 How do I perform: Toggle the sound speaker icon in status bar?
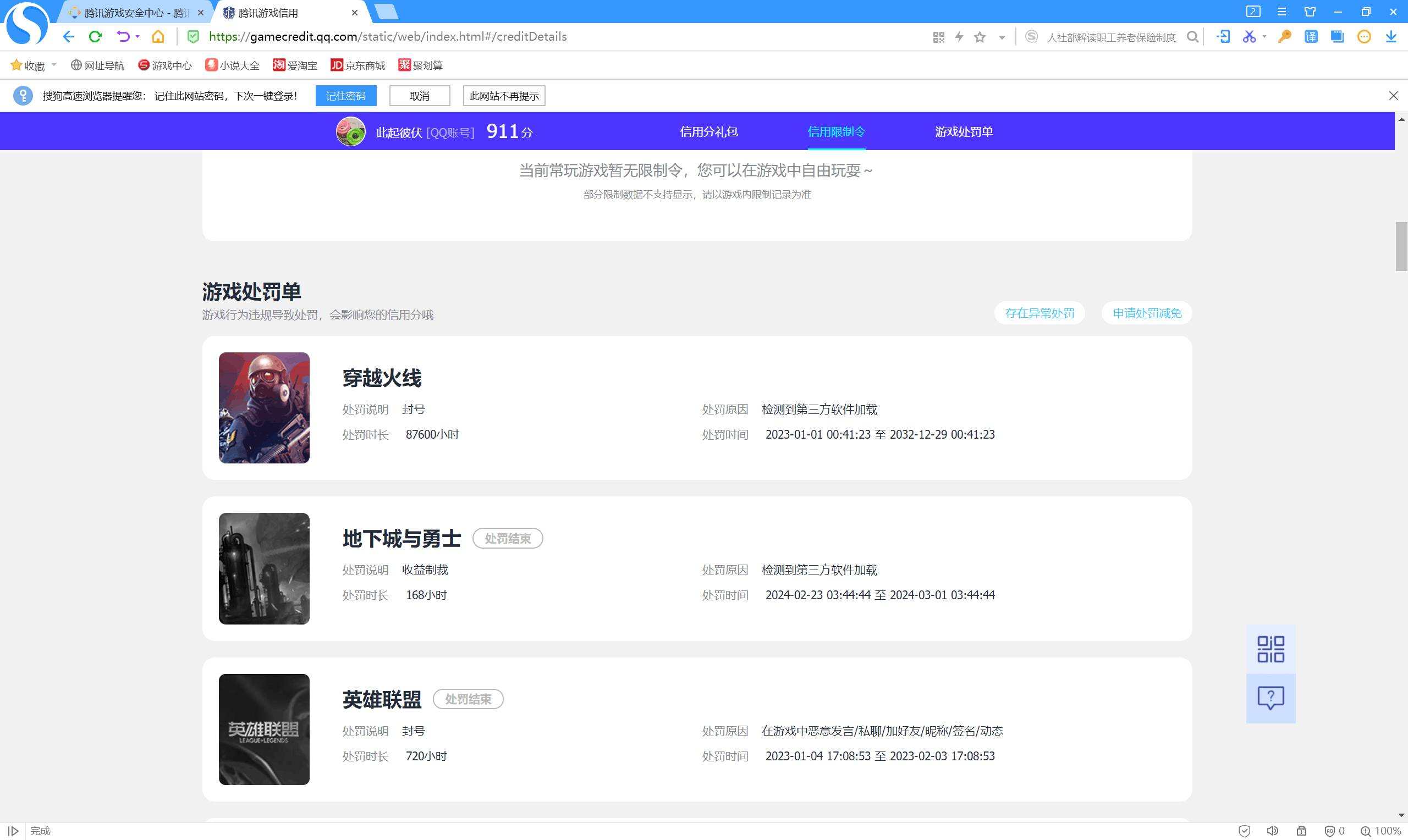1272,831
